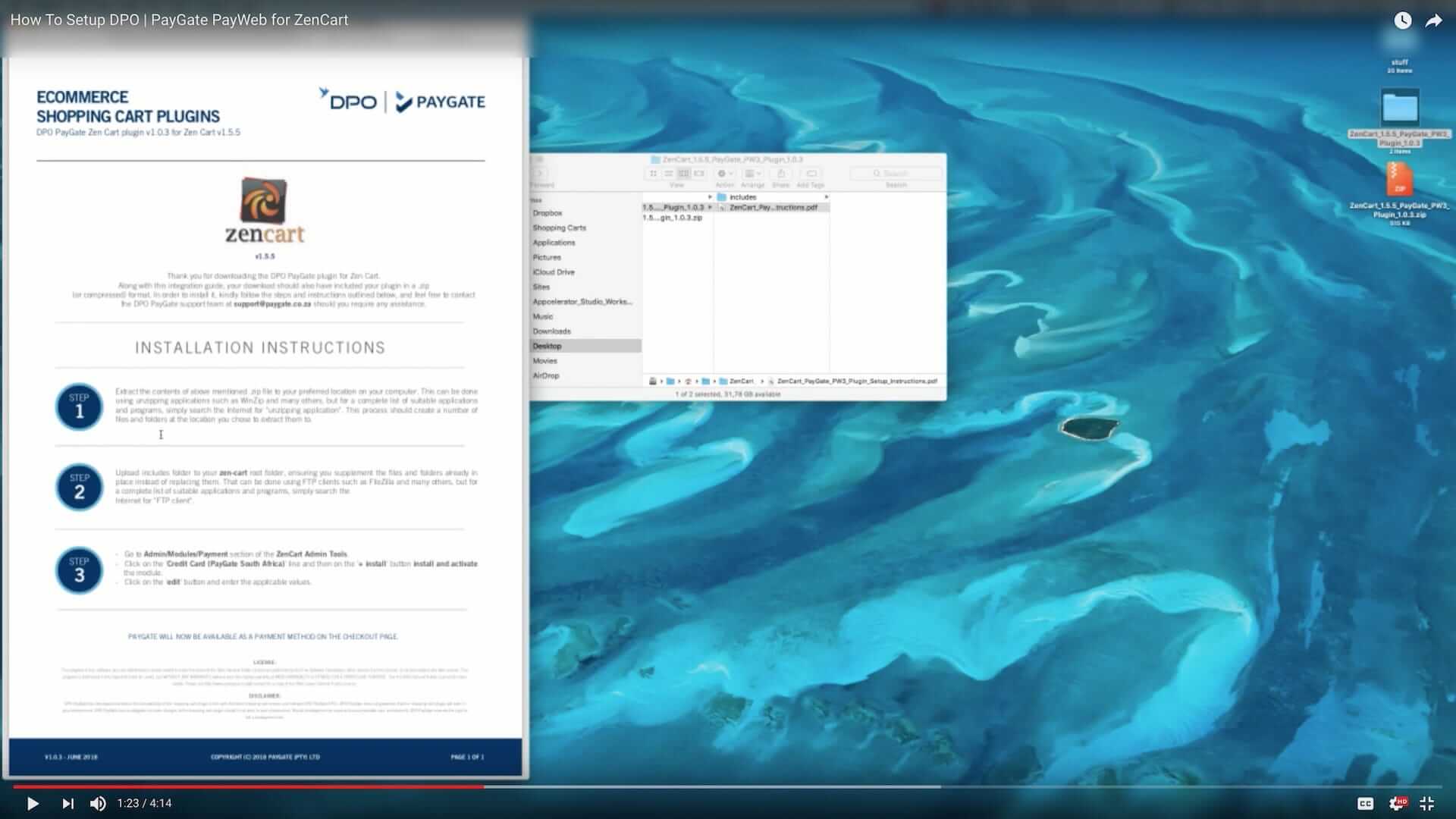
Task: Open Music in Finder sidebar
Action: pos(543,316)
